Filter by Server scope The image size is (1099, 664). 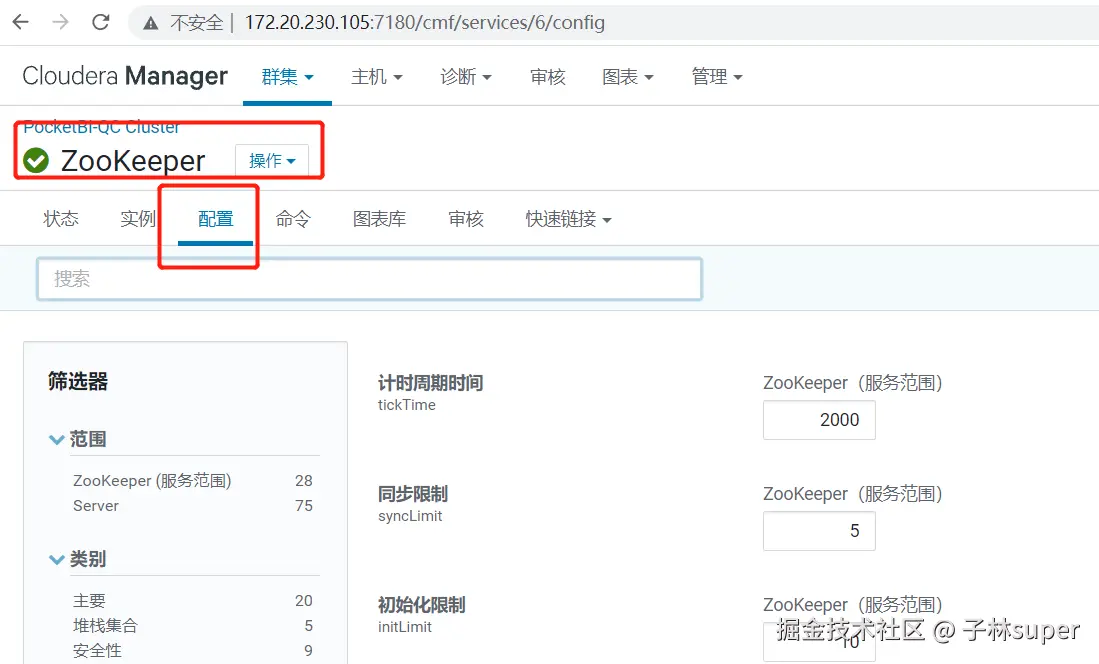click(x=96, y=506)
